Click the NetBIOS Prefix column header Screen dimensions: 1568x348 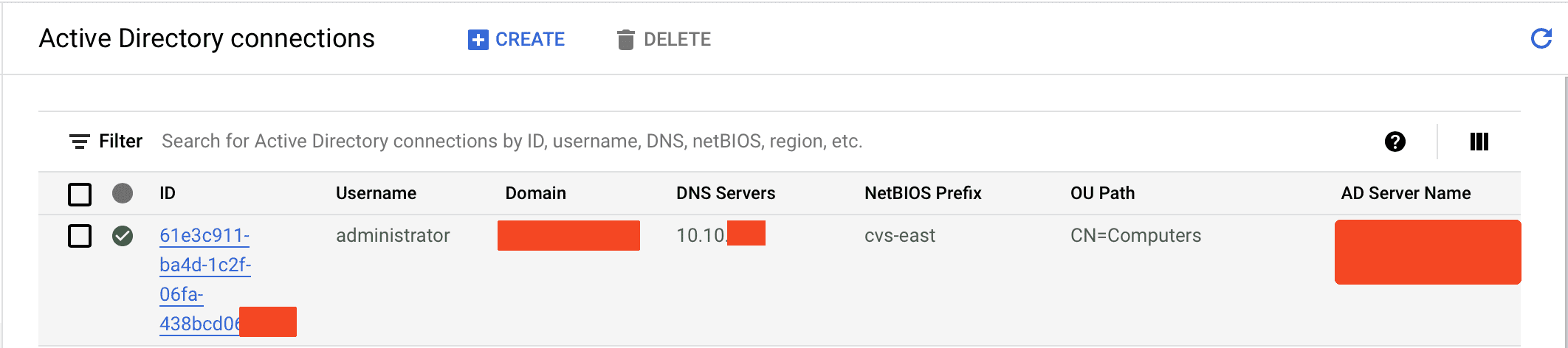(922, 193)
